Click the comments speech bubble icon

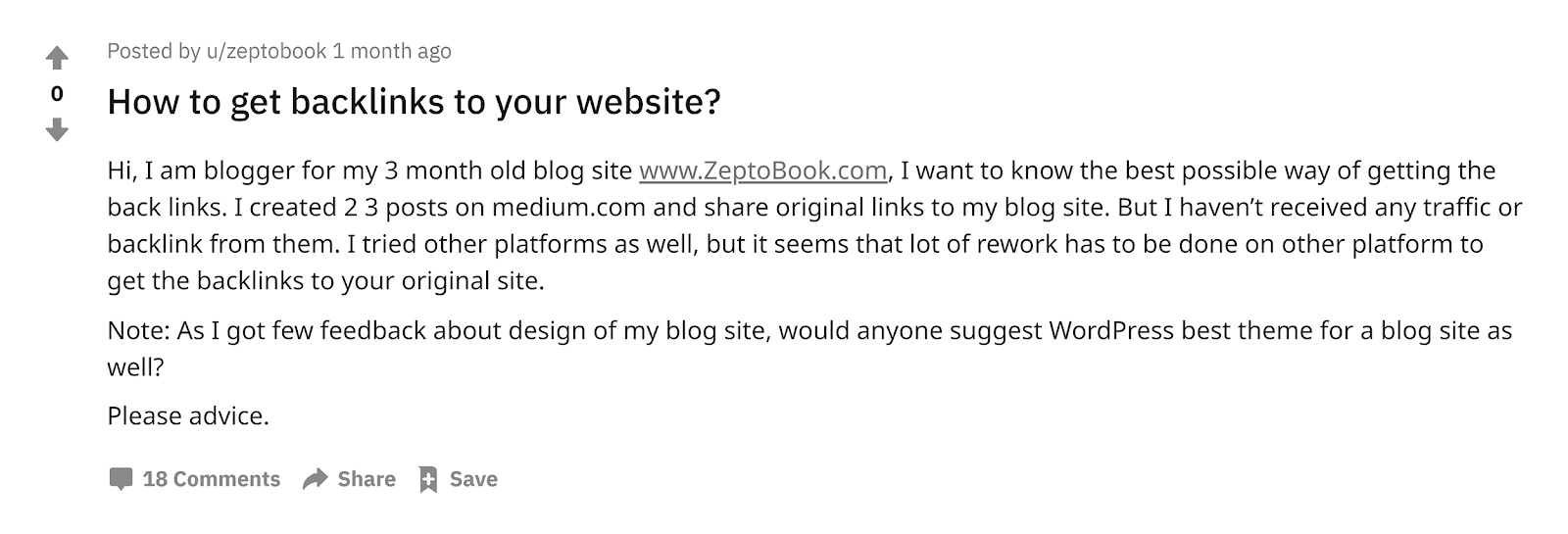[121, 479]
